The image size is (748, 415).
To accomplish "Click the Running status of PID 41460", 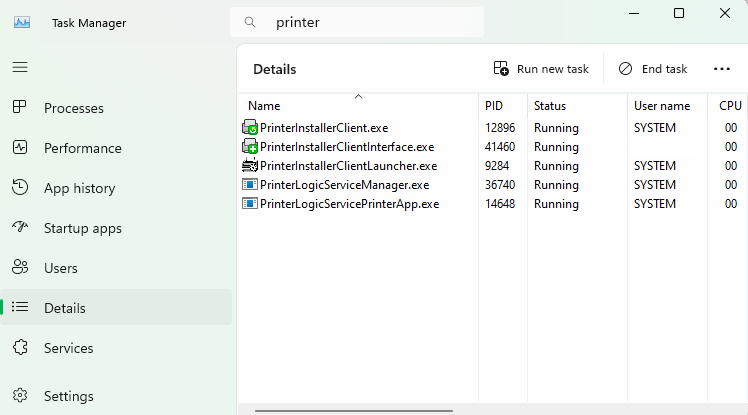I will click(x=556, y=147).
